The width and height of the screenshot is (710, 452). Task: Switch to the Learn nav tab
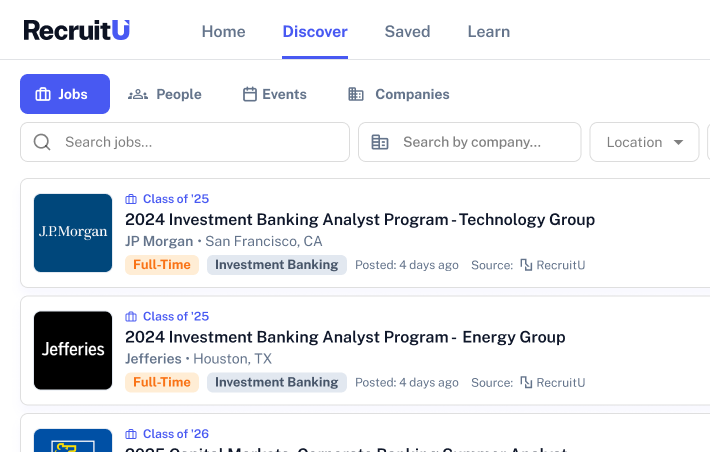pos(488,31)
